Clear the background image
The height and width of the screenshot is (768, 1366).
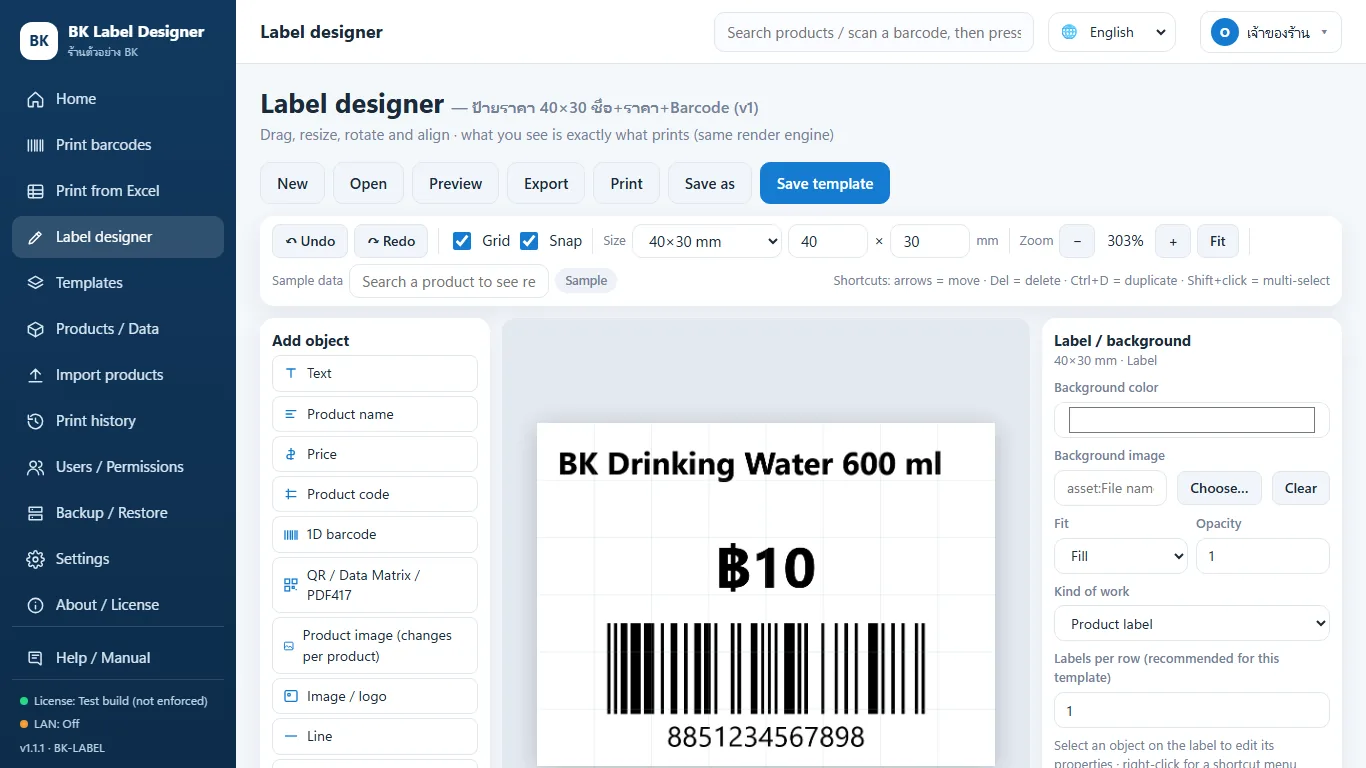tap(1301, 488)
